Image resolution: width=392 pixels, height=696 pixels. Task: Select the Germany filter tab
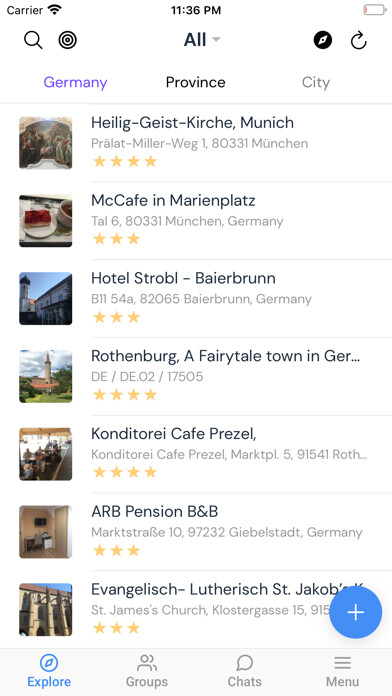click(75, 83)
